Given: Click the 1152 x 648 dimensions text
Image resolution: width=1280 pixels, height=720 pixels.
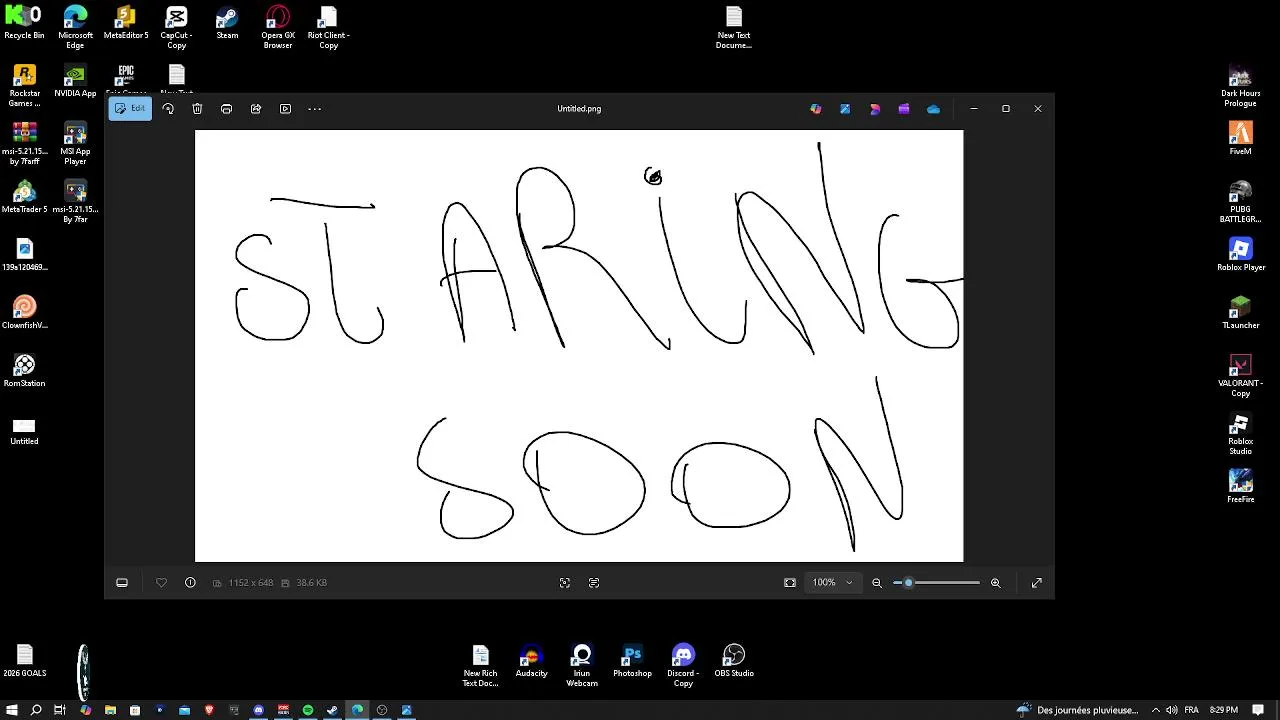Looking at the screenshot, I should pyautogui.click(x=250, y=583).
